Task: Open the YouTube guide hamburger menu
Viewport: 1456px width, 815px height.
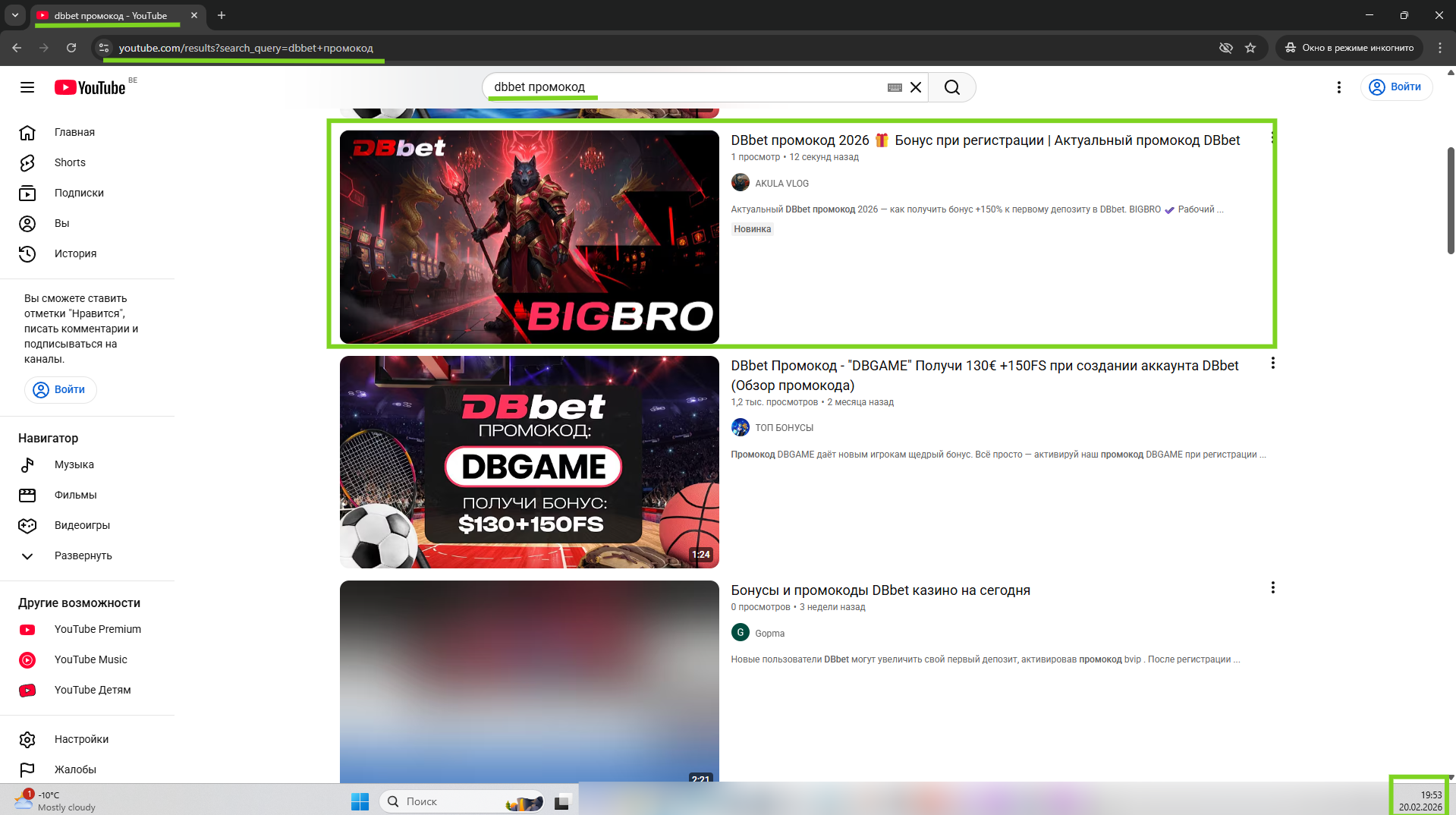Action: (27, 87)
